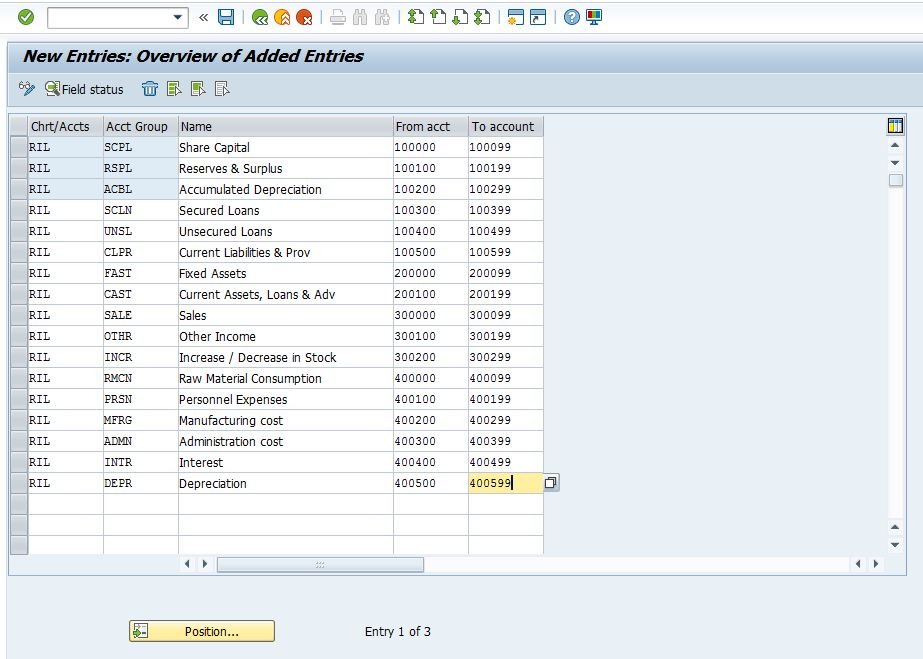Click the horizontal scrollbar thumb under Name column
The image size is (923, 659).
[x=320, y=564]
